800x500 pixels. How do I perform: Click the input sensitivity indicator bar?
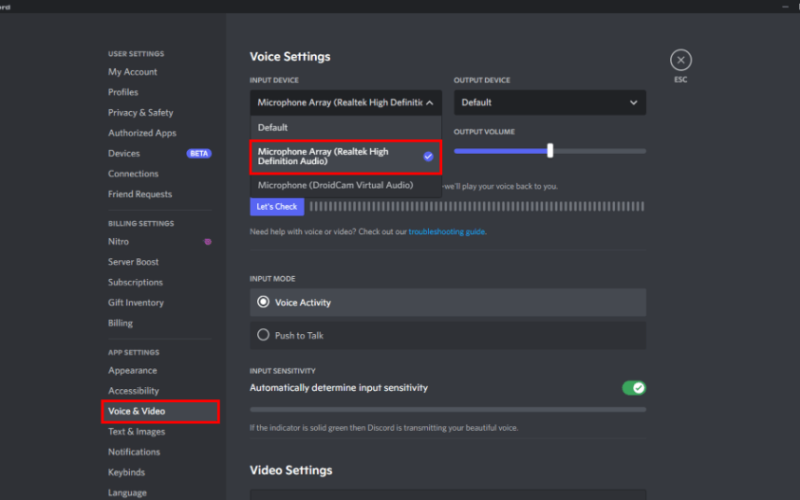click(x=448, y=409)
